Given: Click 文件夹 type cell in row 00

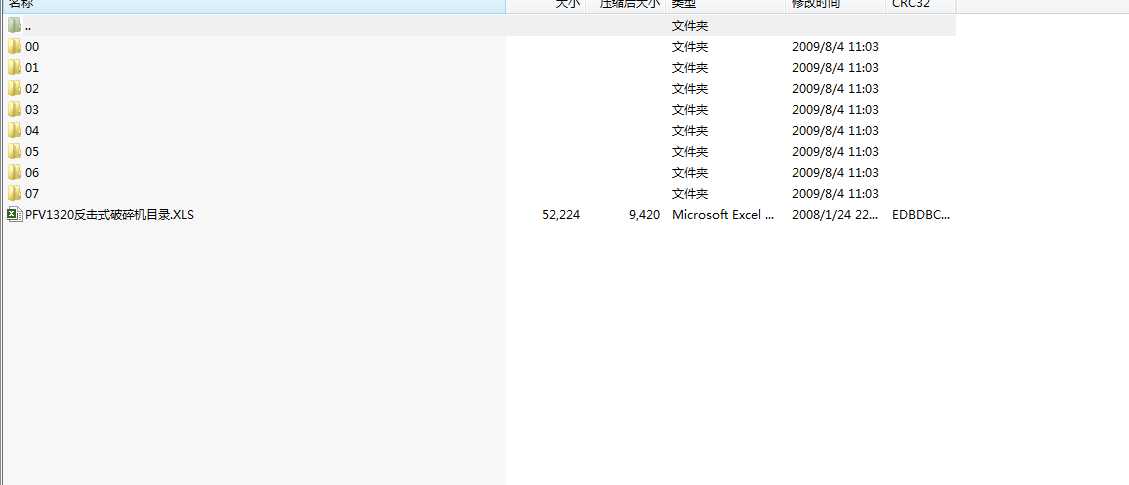Looking at the screenshot, I should [x=690, y=47].
